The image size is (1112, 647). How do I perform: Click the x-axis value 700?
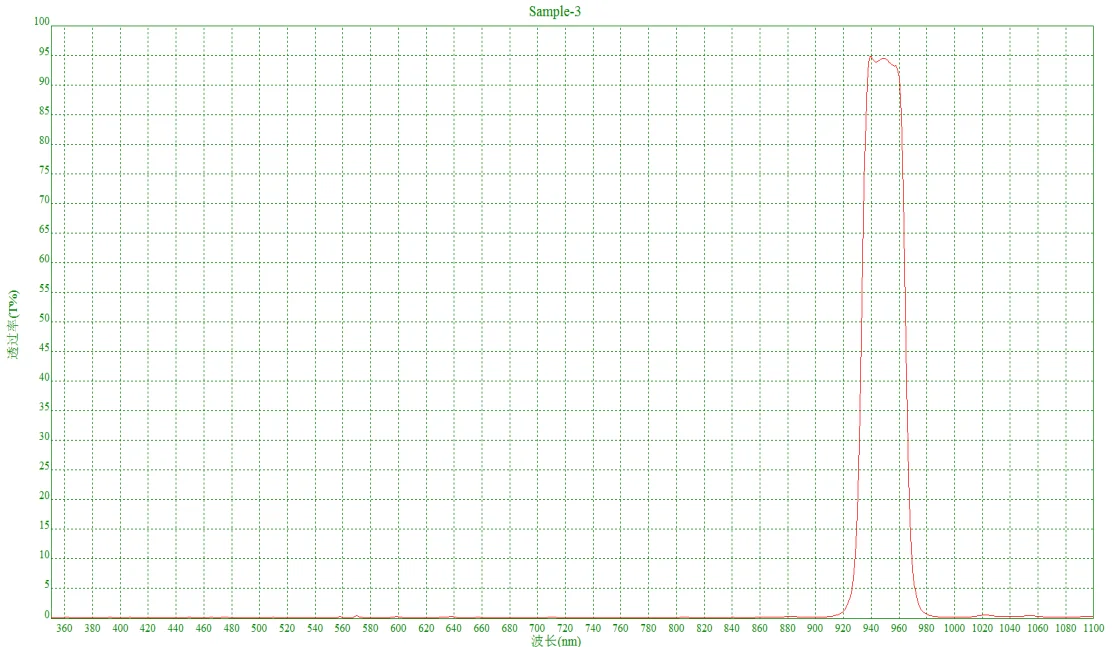click(537, 628)
